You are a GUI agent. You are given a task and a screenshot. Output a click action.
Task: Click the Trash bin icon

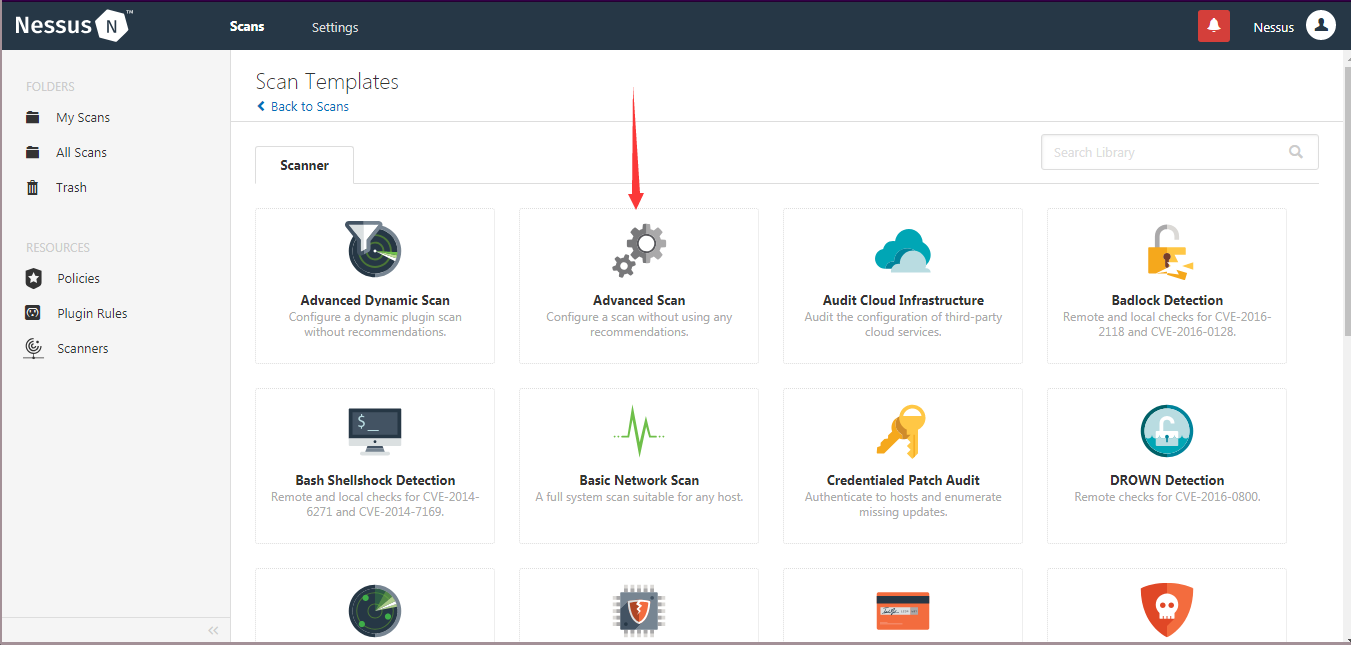(x=33, y=187)
